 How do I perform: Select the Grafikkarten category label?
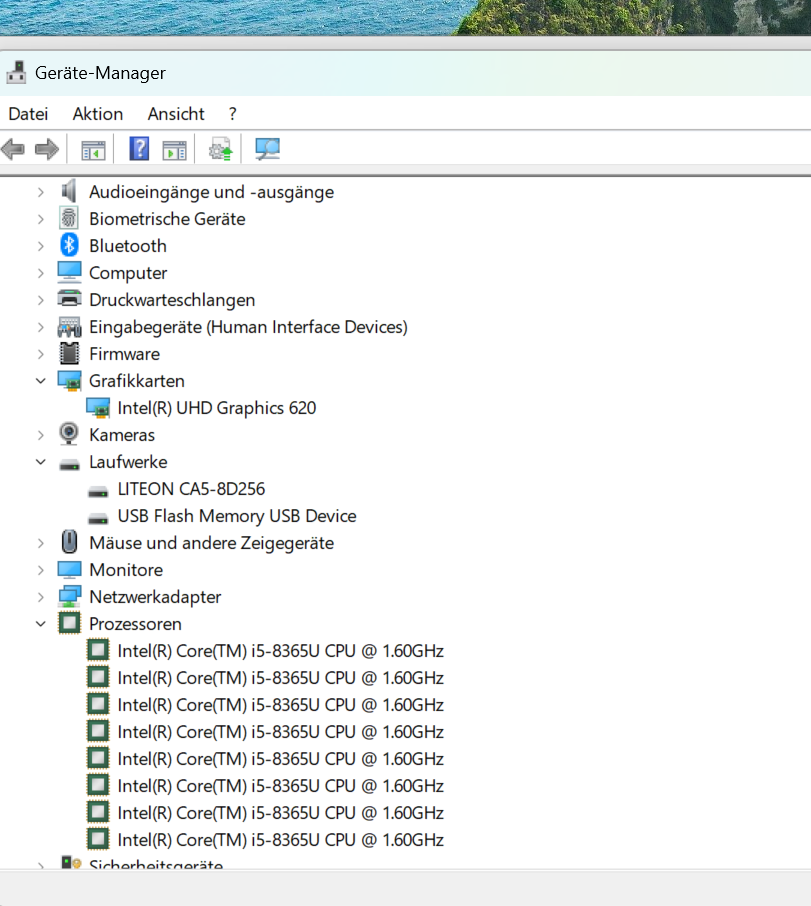click(x=137, y=381)
